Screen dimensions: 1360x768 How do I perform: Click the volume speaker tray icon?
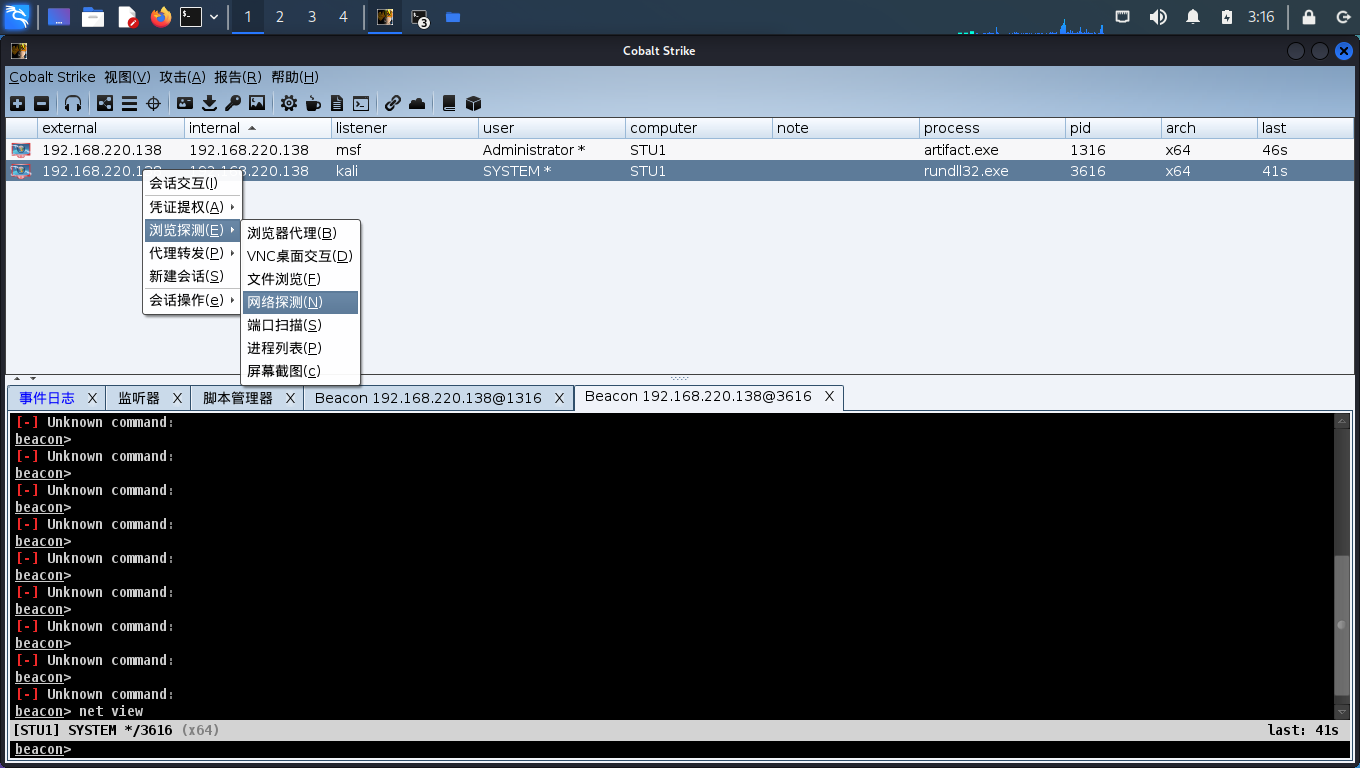coord(1158,17)
